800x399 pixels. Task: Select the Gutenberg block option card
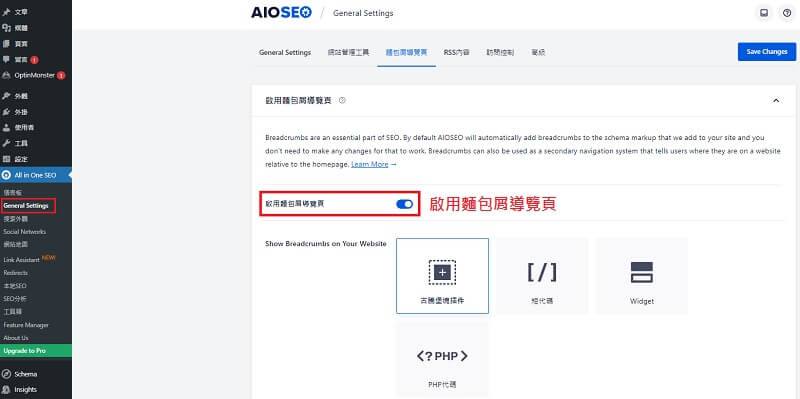pos(442,276)
